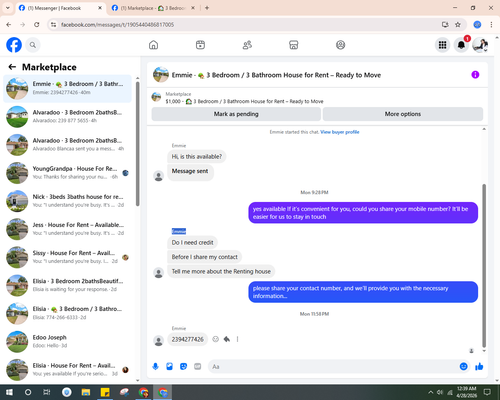Show hidden system tray icons
Viewport: 500px width, 400px height.
pyautogui.click(x=430, y=392)
